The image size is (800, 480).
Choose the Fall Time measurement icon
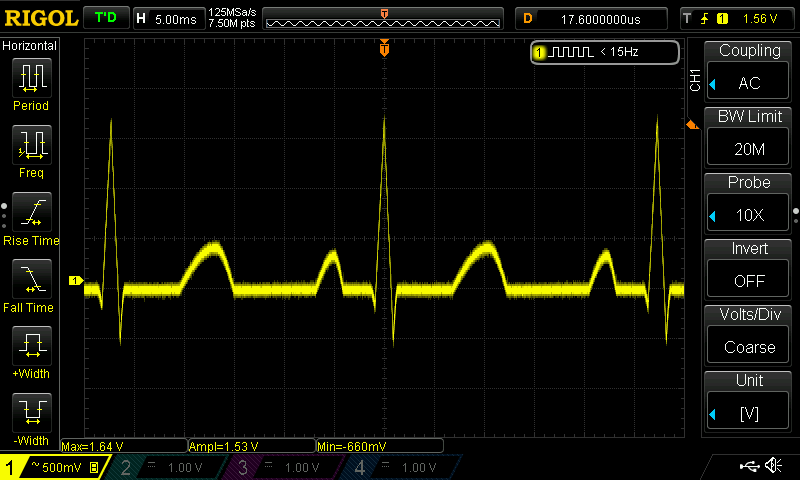click(x=30, y=280)
